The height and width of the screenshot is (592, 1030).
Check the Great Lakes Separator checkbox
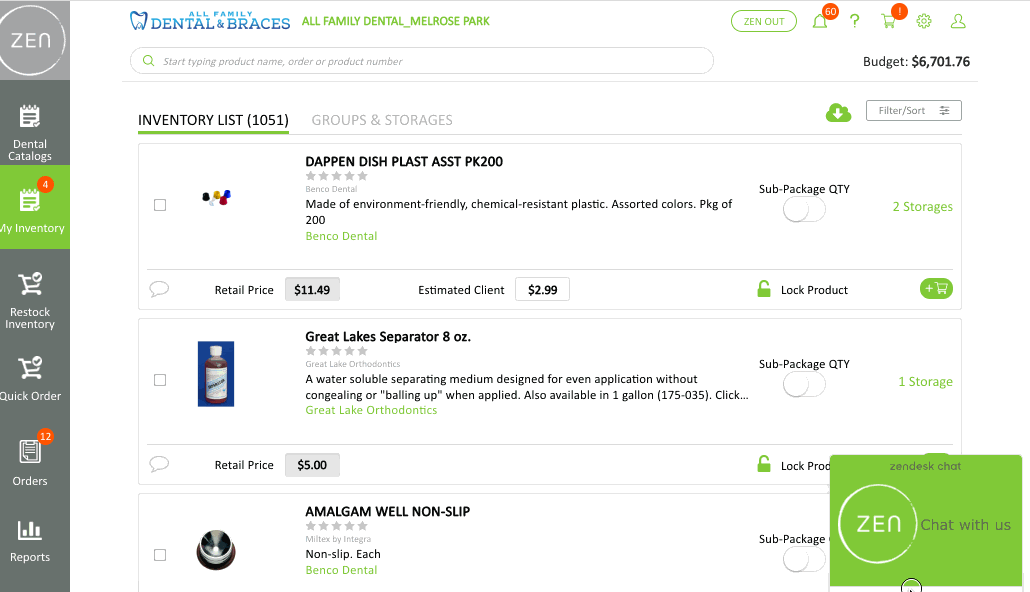160,380
